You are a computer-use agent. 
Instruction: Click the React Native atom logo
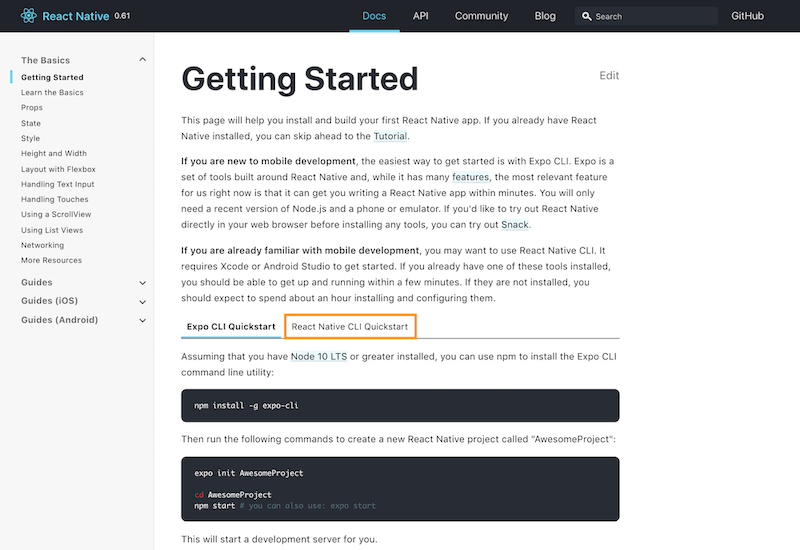tap(27, 16)
